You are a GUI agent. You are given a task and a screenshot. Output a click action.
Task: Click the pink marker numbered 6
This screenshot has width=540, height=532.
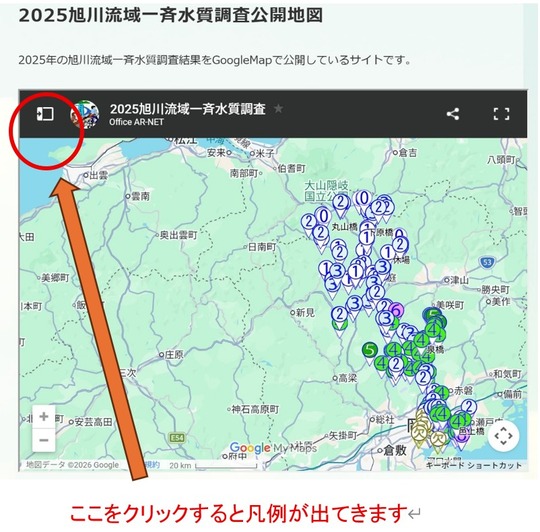[396, 311]
